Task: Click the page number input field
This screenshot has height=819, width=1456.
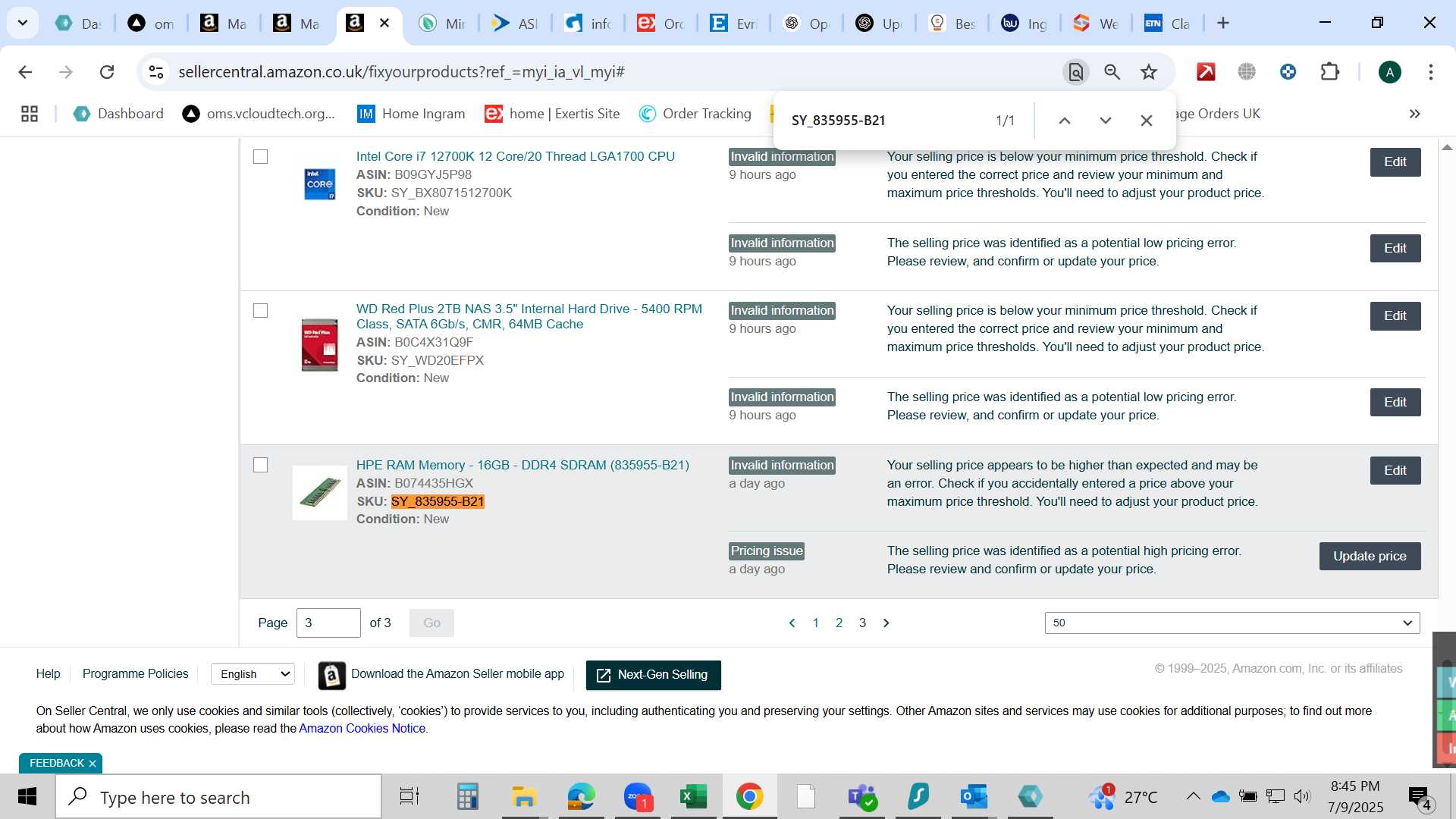Action: tap(328, 623)
